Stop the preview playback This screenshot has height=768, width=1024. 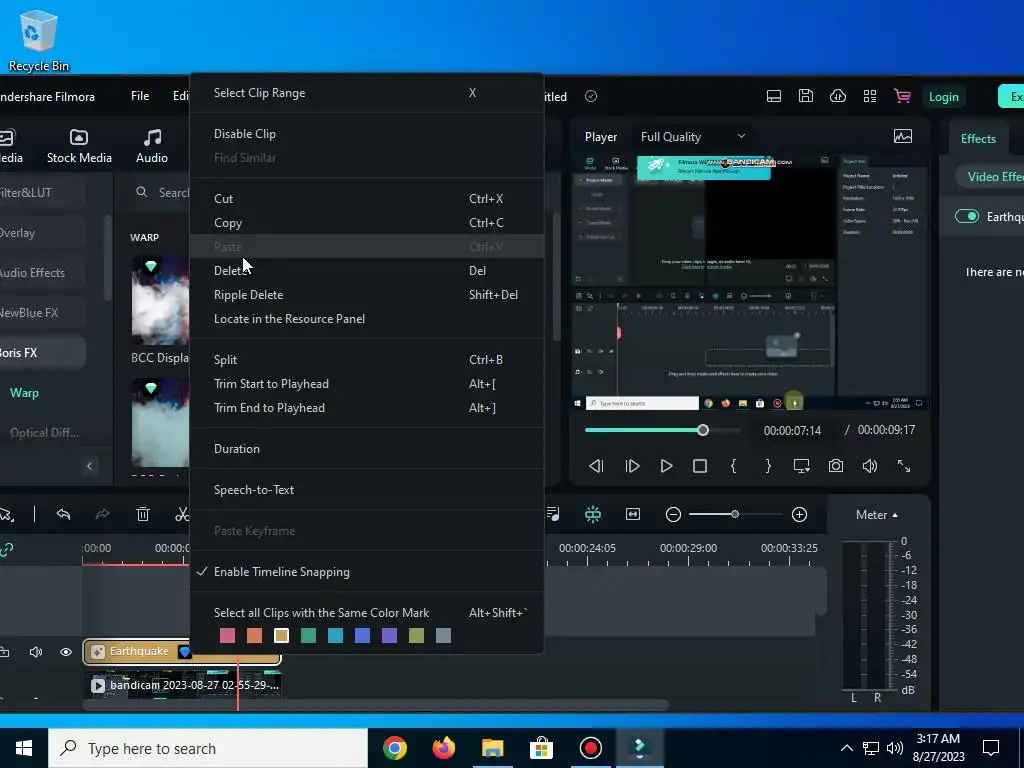(x=700, y=466)
